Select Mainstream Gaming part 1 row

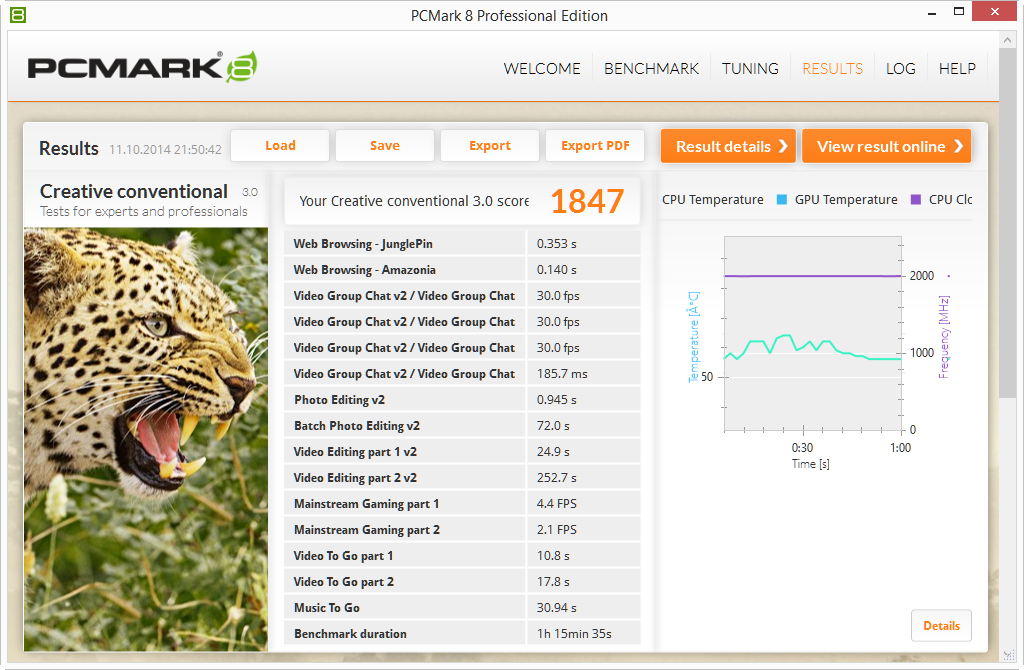[x=462, y=503]
